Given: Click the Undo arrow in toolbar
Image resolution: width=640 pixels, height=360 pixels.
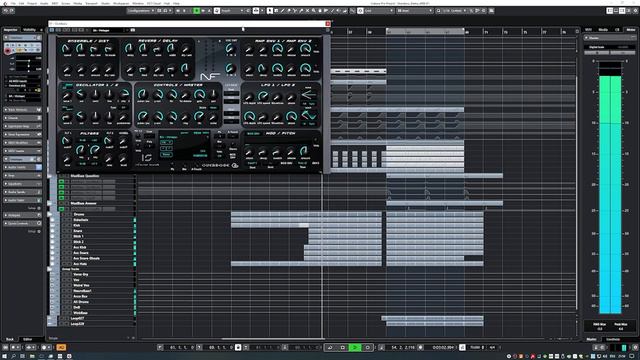Looking at the screenshot, I should (x=6, y=11).
